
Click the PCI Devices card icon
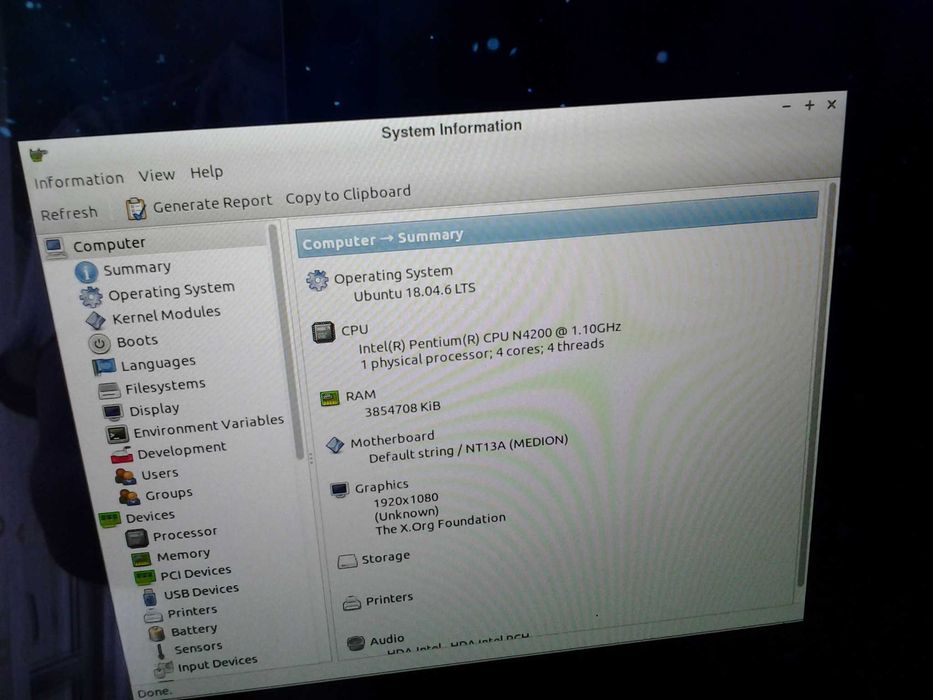coord(145,577)
